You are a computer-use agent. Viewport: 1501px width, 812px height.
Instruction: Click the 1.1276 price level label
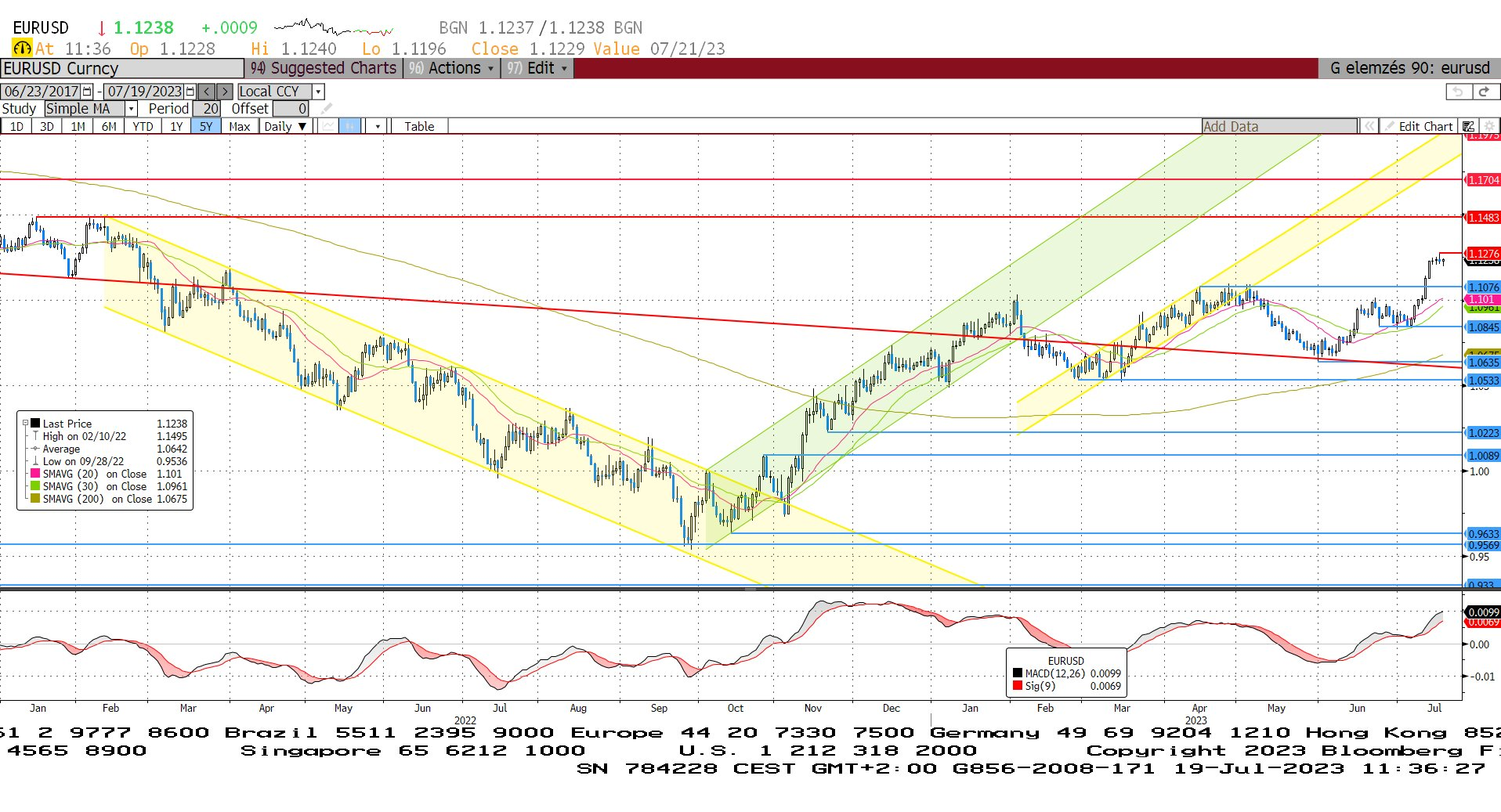click(x=1482, y=254)
